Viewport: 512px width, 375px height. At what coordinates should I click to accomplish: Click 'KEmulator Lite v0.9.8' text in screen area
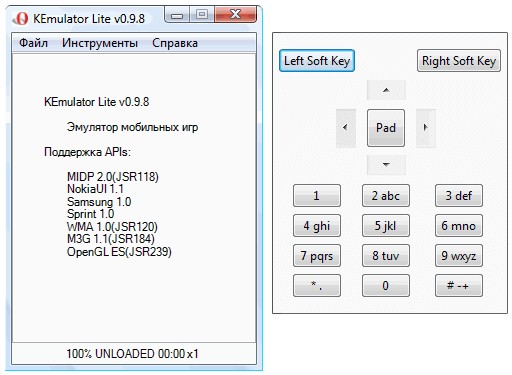(96, 102)
